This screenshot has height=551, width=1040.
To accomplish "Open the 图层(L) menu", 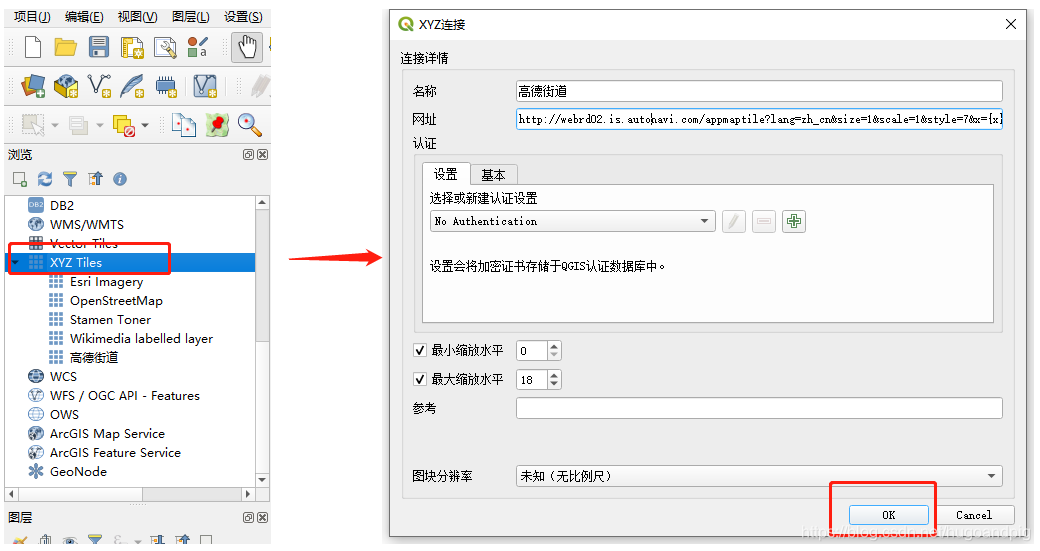I will pyautogui.click(x=191, y=17).
